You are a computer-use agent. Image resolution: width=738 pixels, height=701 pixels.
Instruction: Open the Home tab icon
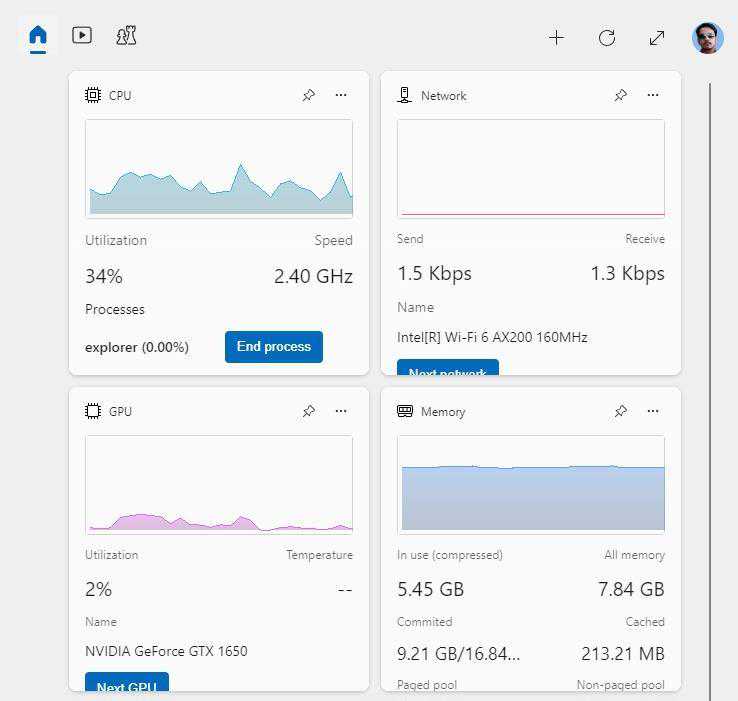(x=38, y=36)
